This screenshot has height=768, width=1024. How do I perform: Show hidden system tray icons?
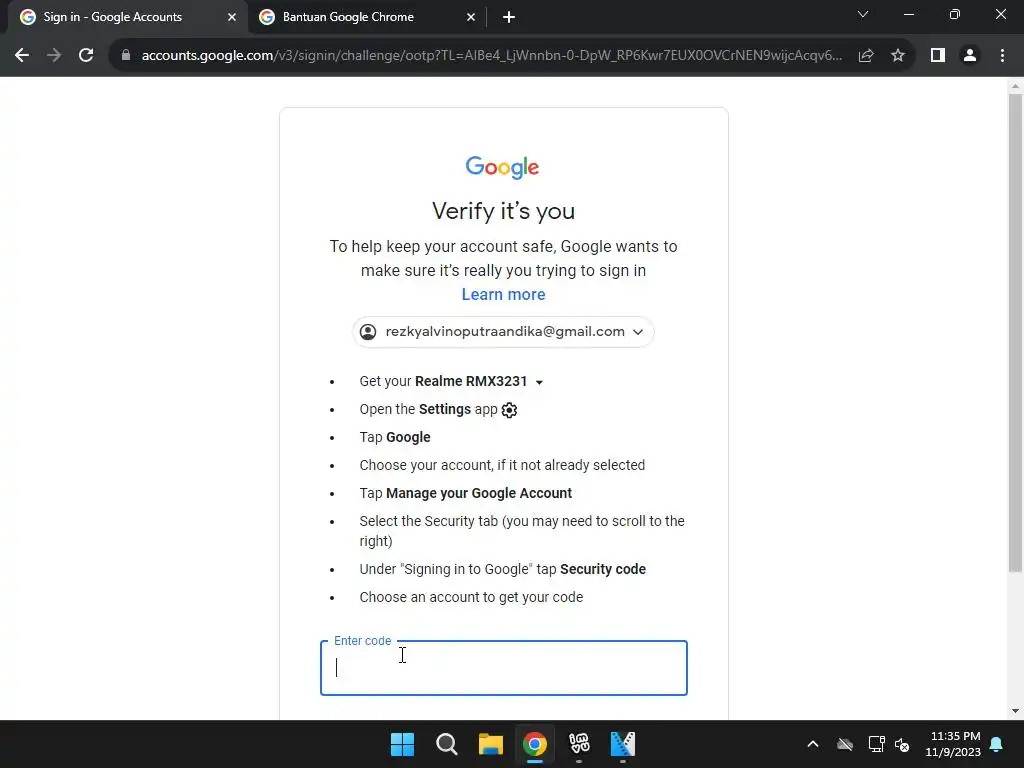(x=812, y=744)
